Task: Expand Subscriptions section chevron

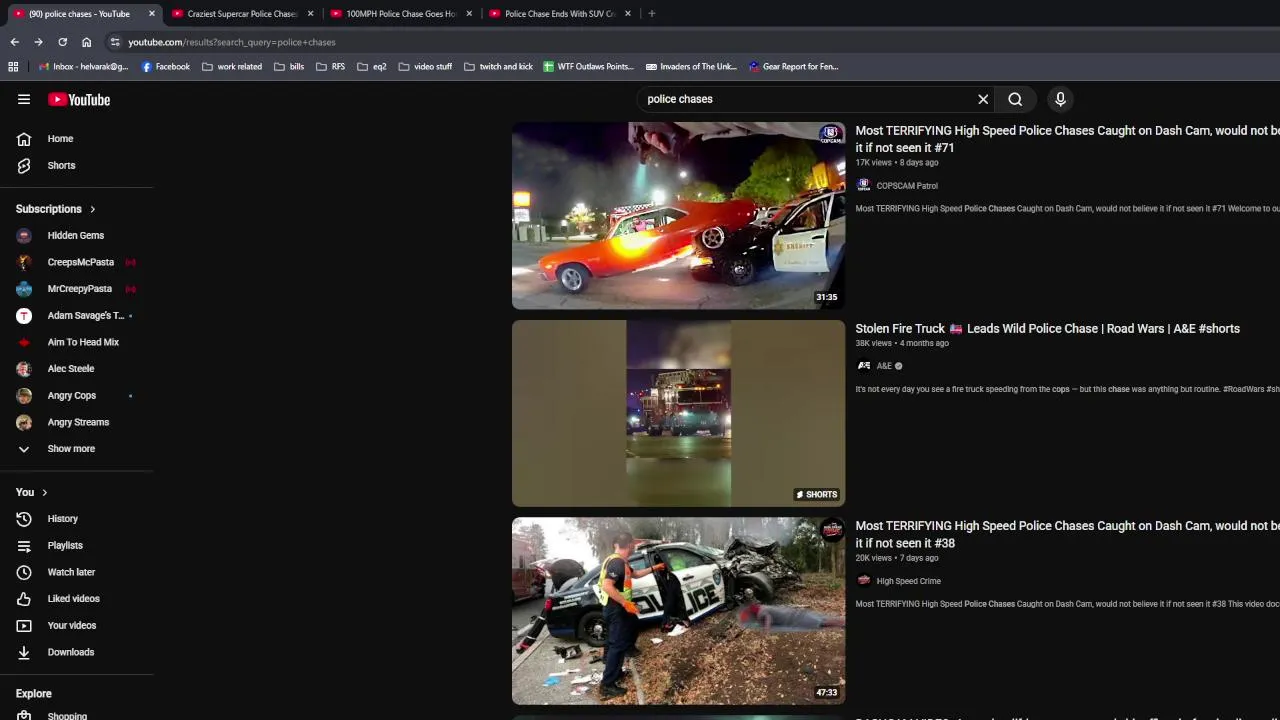Action: coord(92,209)
